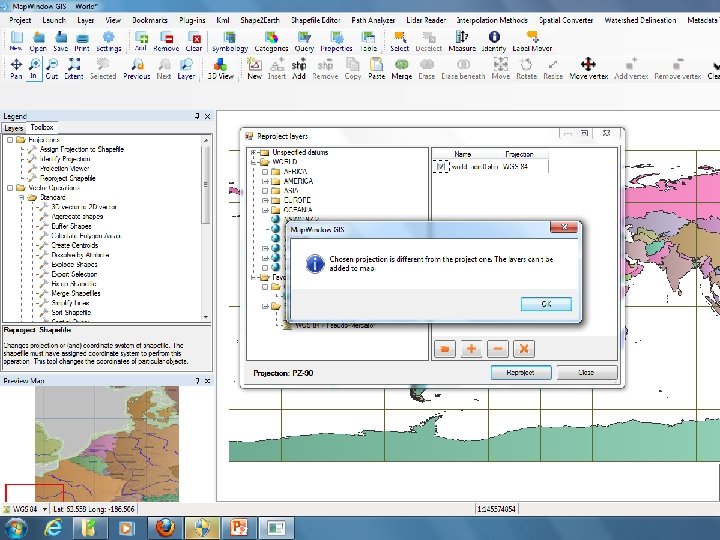Open Firefox from the taskbar
Viewport: 720px width, 540px height.
(x=165, y=528)
